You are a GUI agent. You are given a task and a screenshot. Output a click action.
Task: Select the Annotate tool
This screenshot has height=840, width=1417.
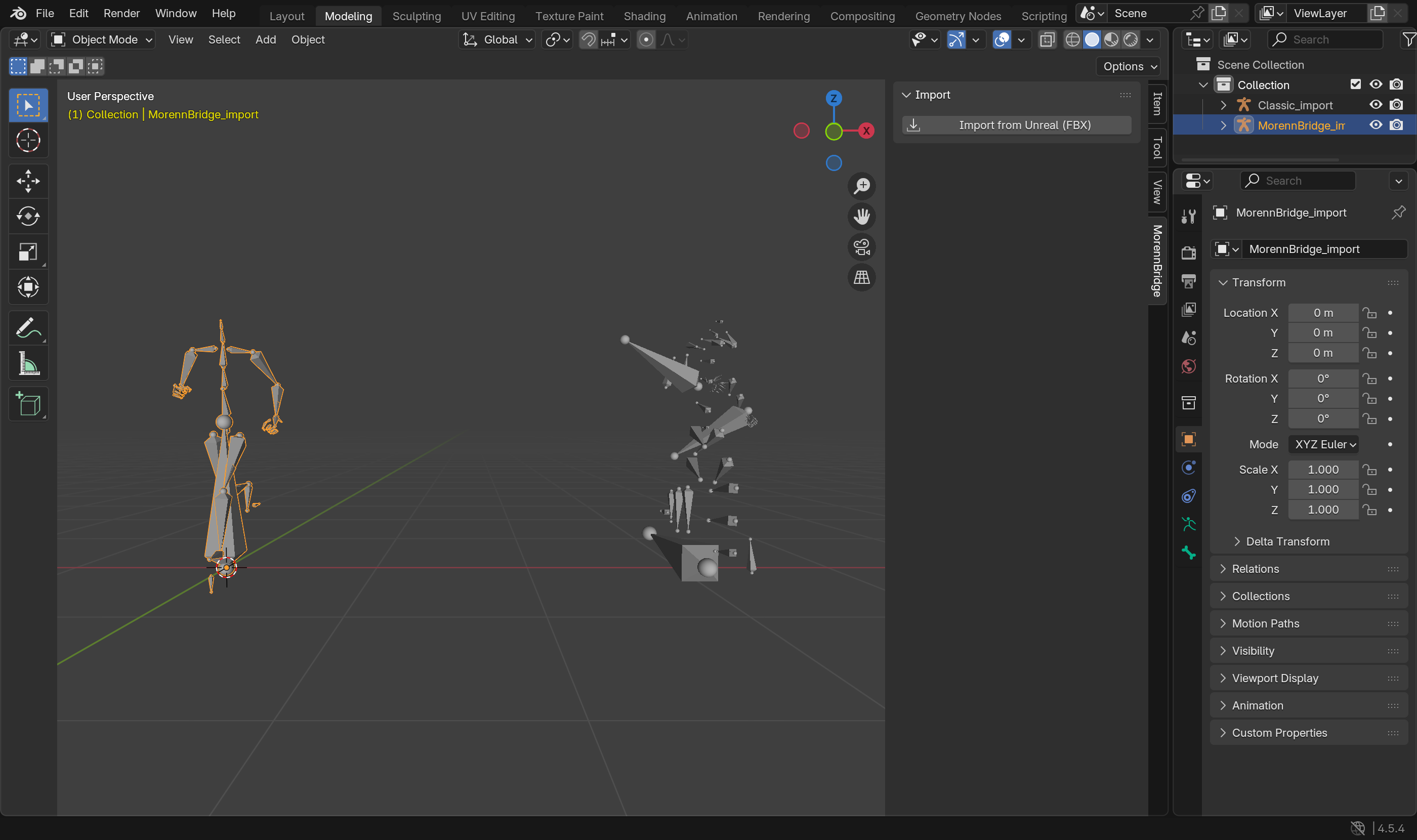pos(28,328)
